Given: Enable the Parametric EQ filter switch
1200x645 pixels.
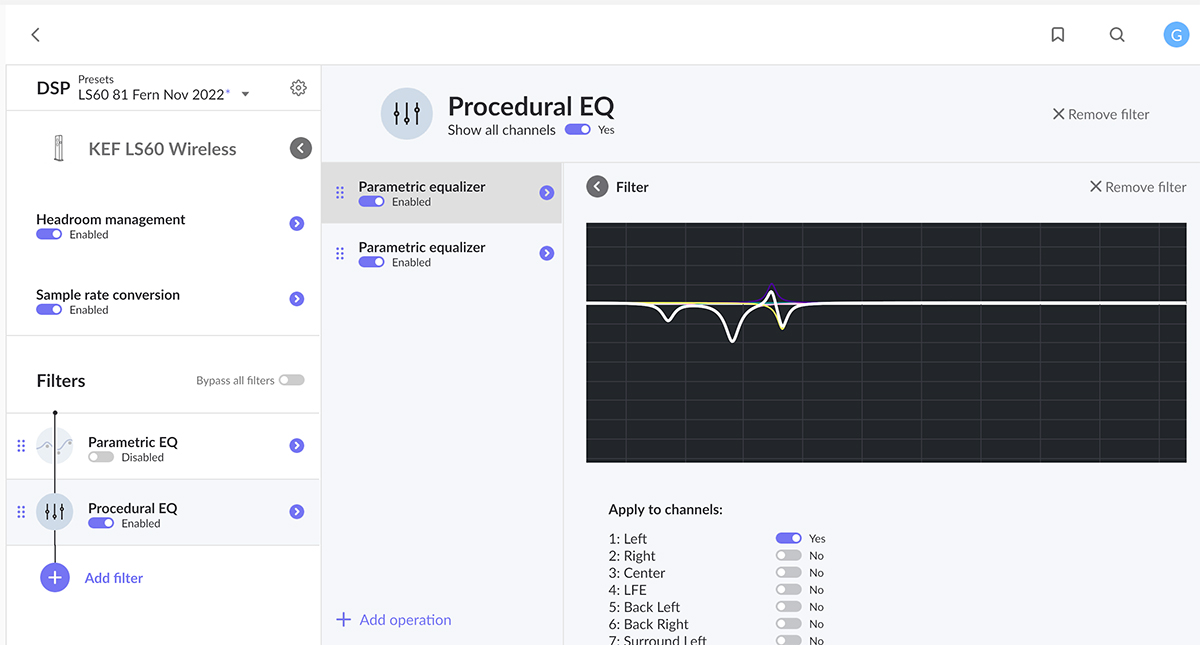Looking at the screenshot, I should (101, 457).
